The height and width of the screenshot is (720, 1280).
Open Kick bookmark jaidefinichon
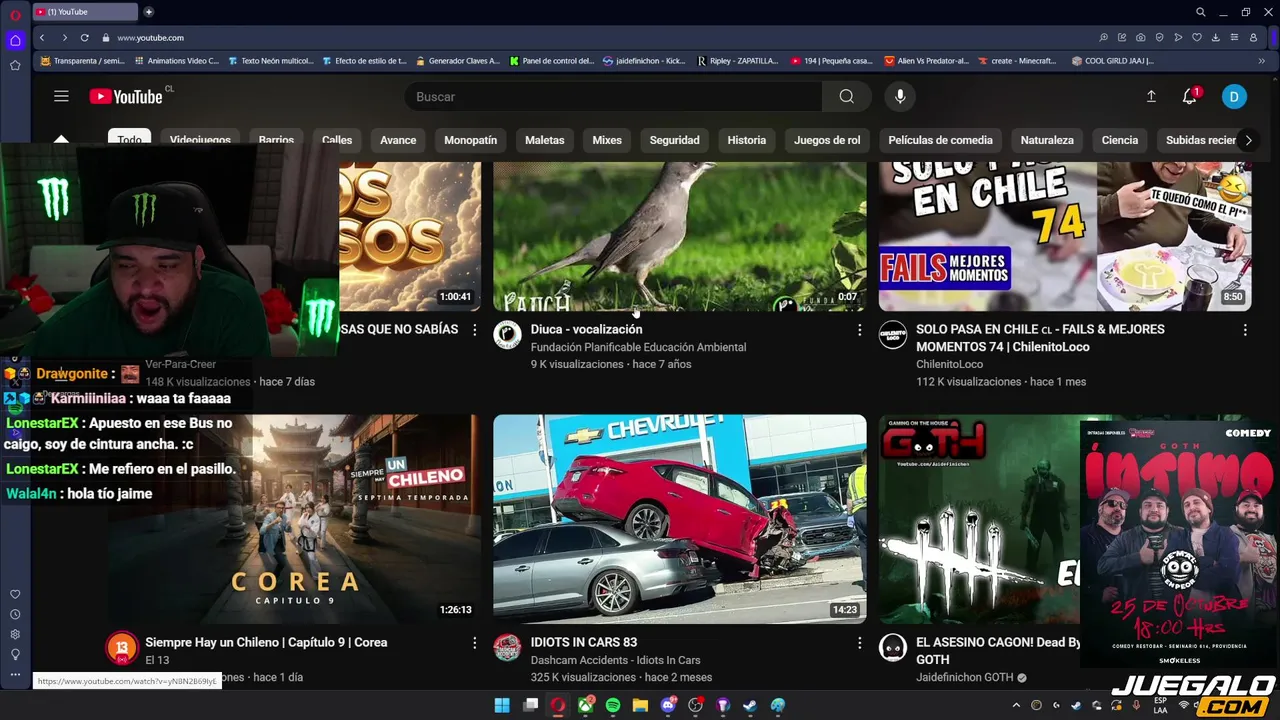point(644,60)
